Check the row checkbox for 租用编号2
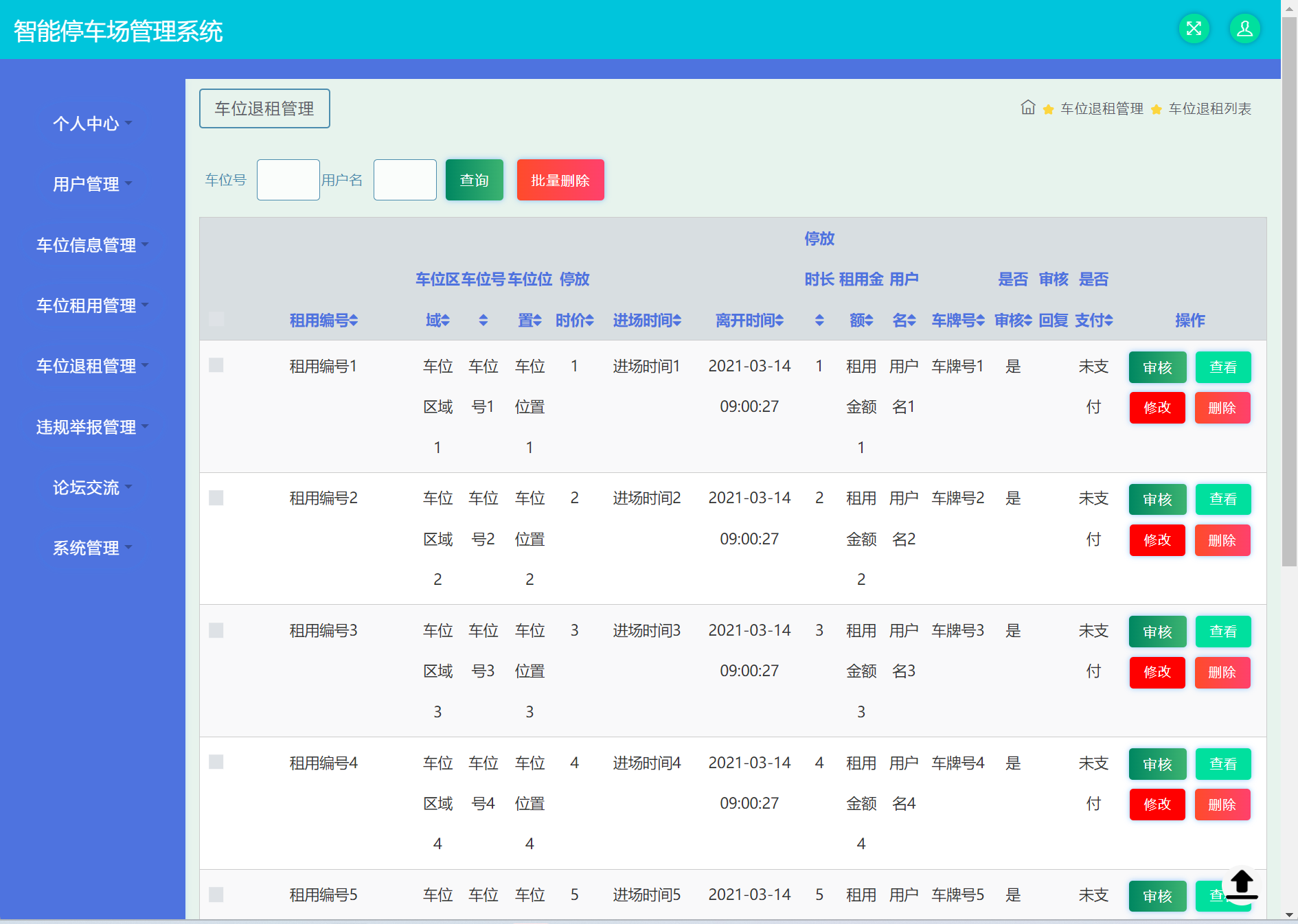 tap(216, 498)
